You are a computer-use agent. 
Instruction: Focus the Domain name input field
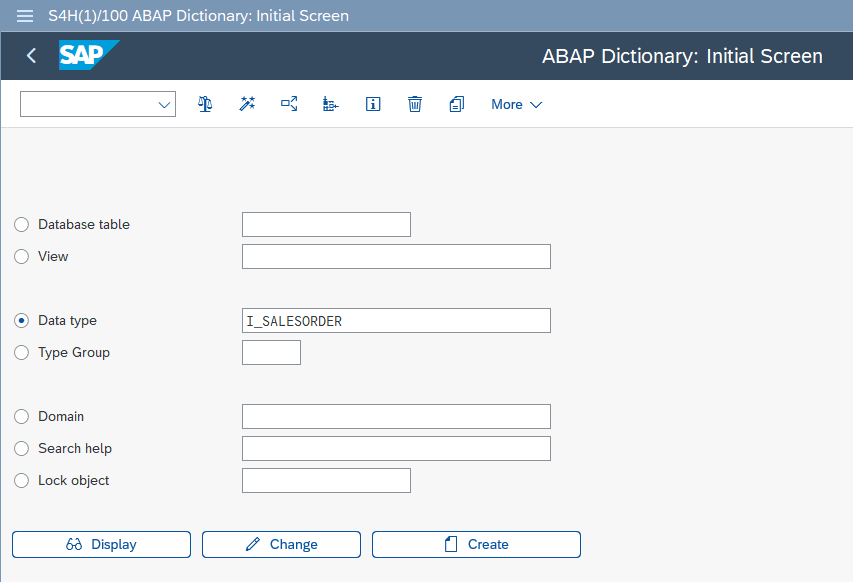coord(396,417)
